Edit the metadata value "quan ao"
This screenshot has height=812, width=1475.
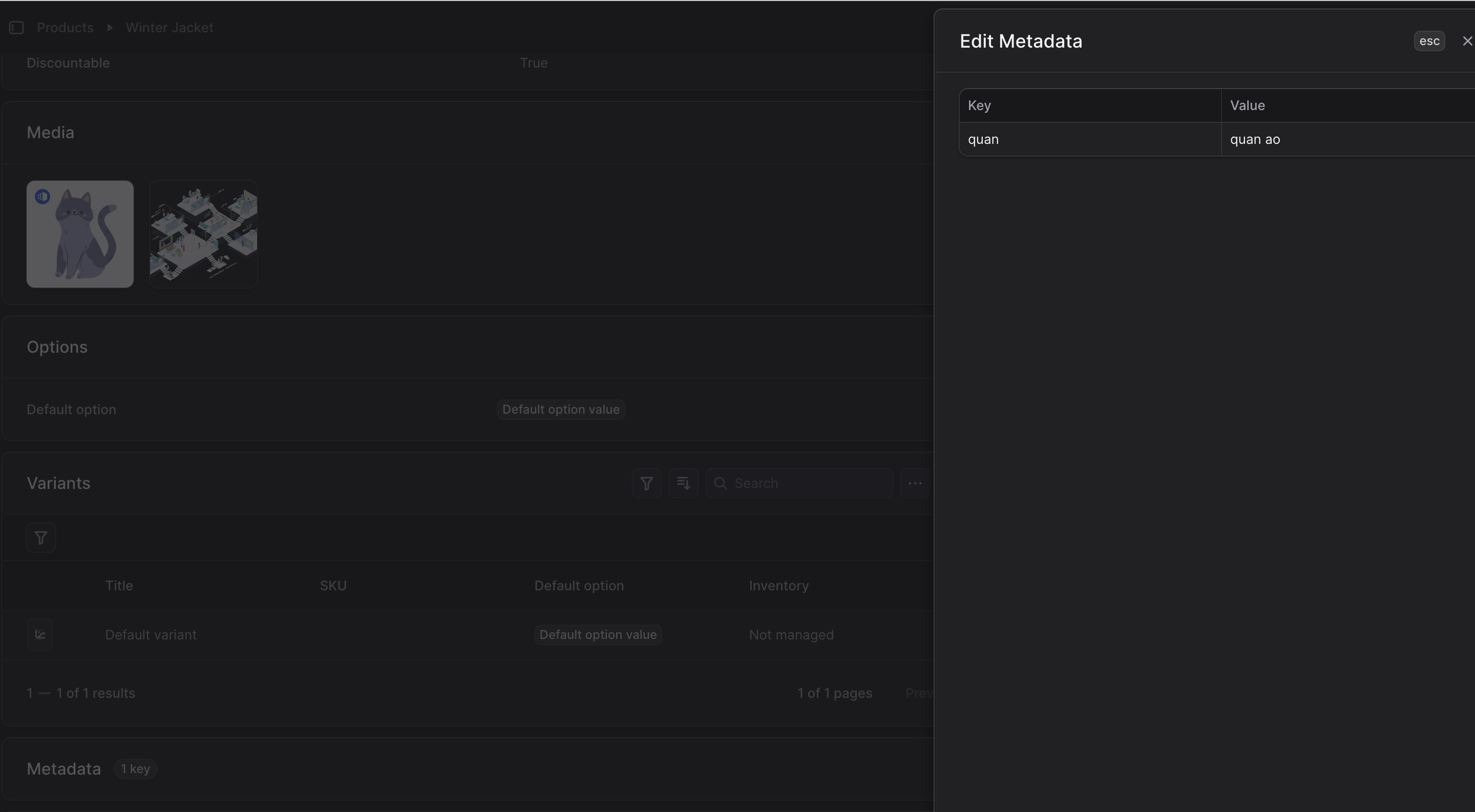tap(1345, 140)
